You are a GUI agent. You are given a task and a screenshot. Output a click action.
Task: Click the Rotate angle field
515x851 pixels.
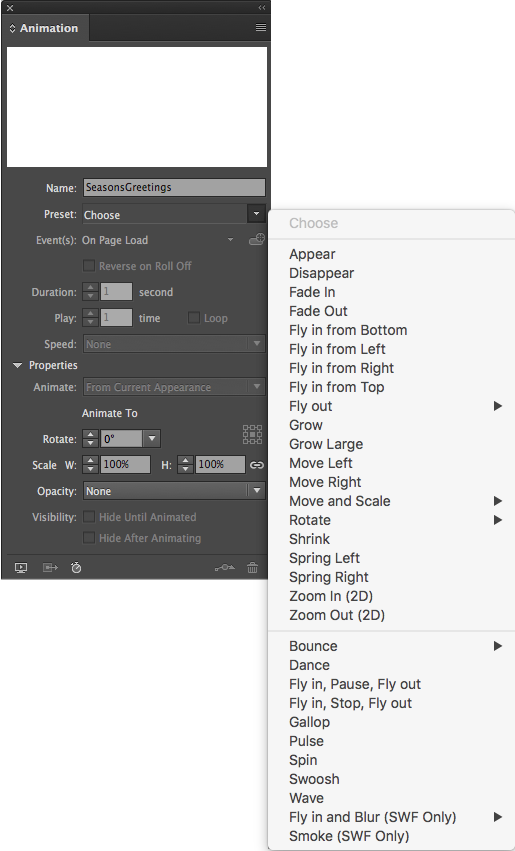[x=122, y=439]
